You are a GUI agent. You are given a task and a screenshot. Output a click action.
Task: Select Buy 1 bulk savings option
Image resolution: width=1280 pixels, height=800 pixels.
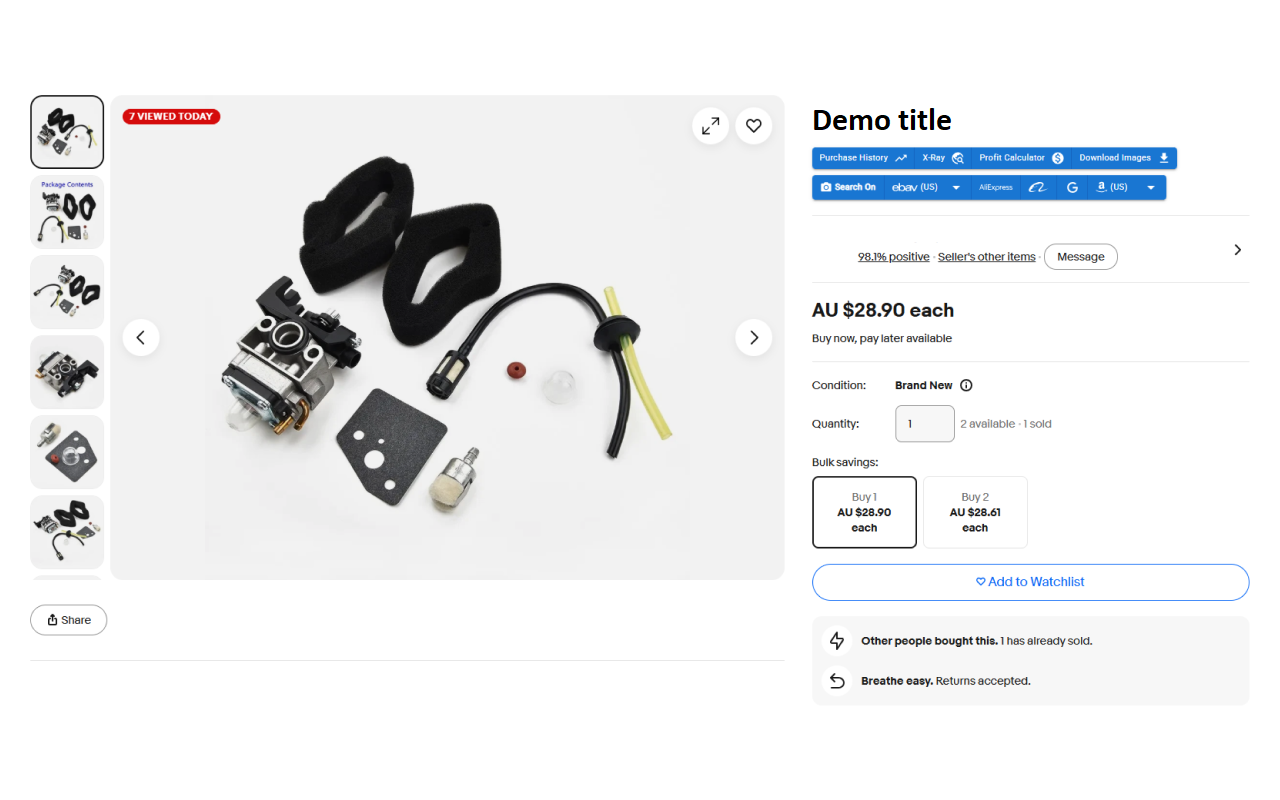[x=864, y=512]
